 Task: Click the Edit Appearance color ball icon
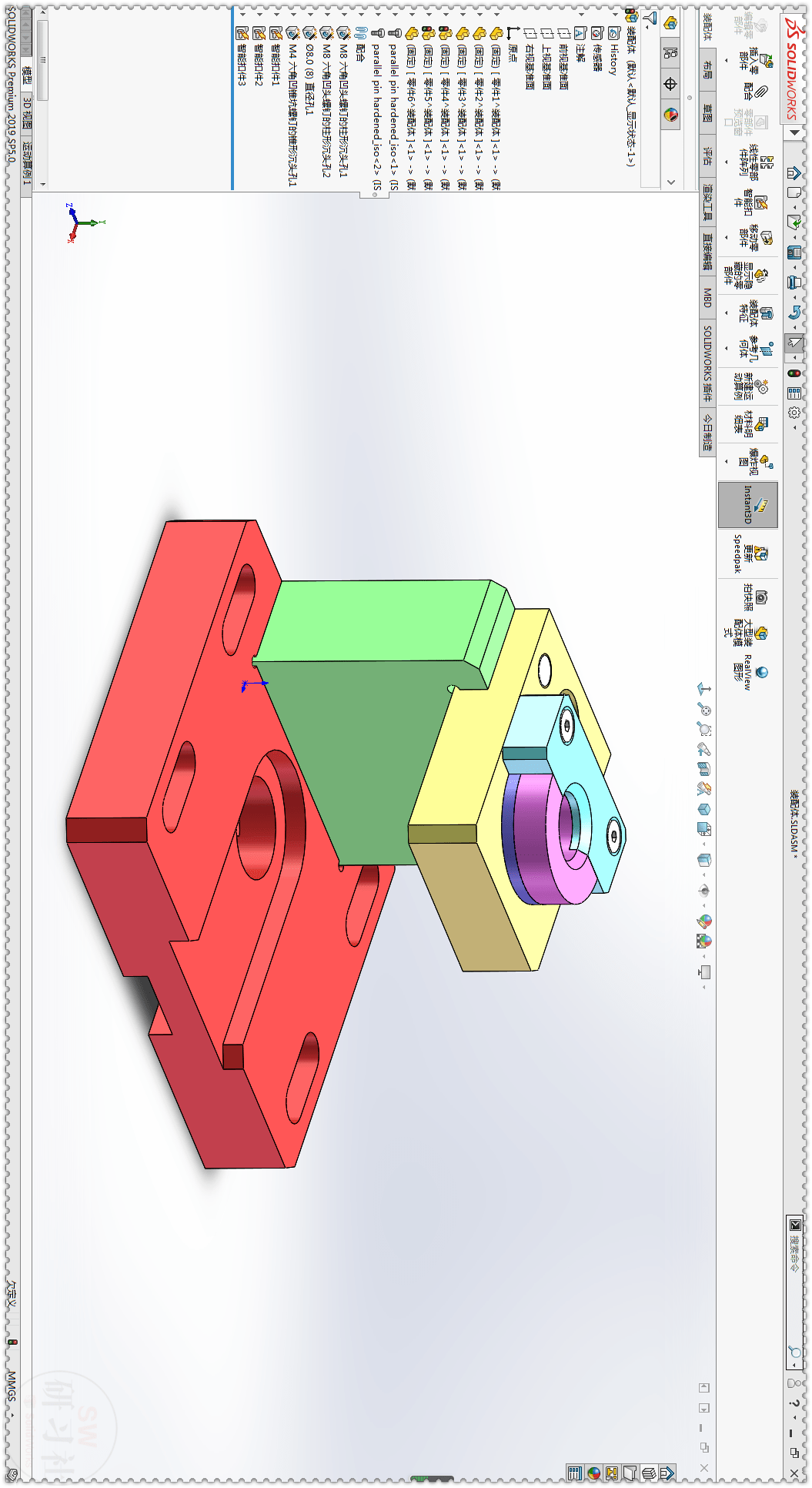[703, 921]
